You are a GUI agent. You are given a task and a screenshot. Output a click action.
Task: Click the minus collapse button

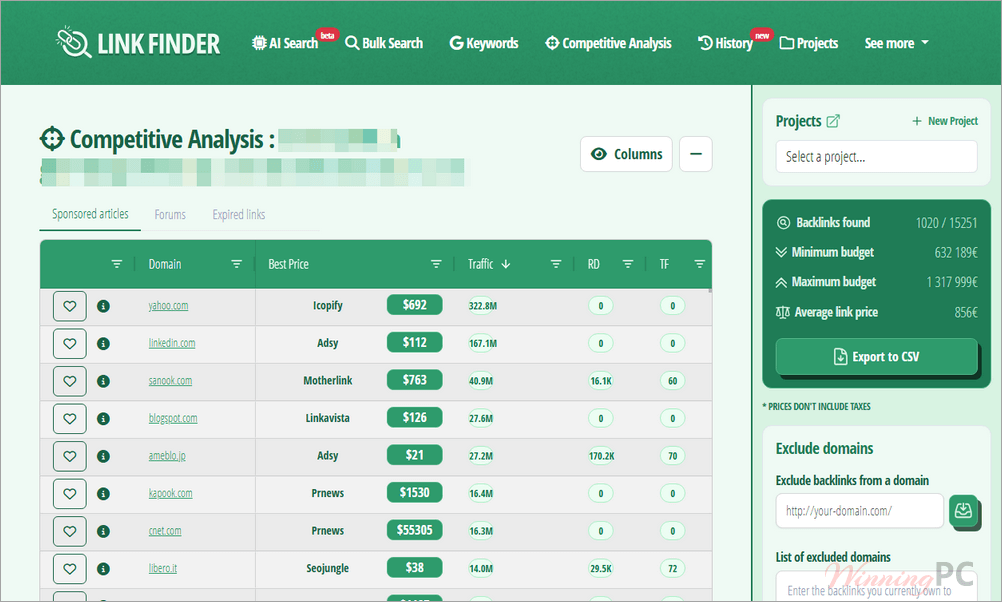696,154
